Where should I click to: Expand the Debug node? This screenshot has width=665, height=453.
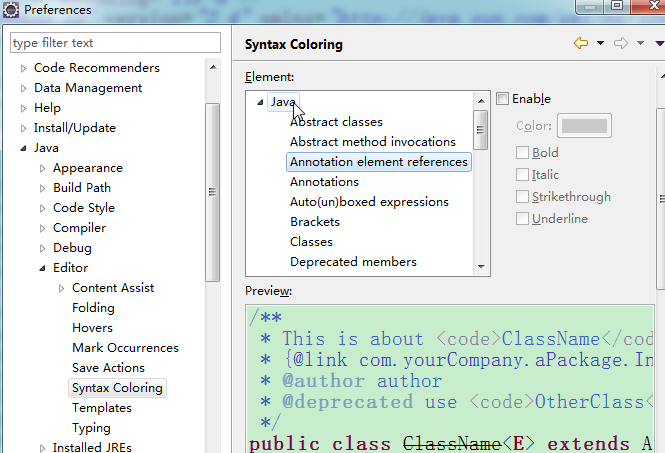coord(42,248)
